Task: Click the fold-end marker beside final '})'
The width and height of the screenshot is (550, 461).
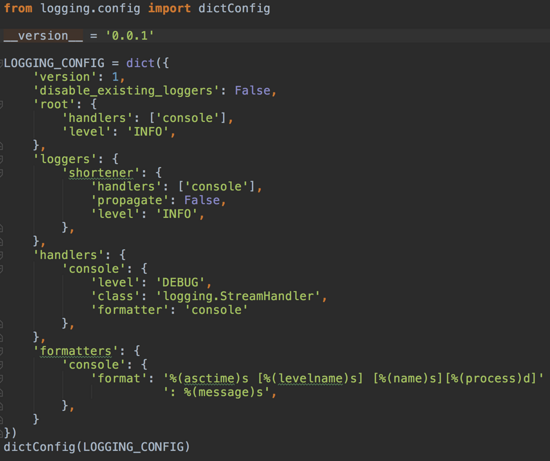Action: click(x=1, y=433)
